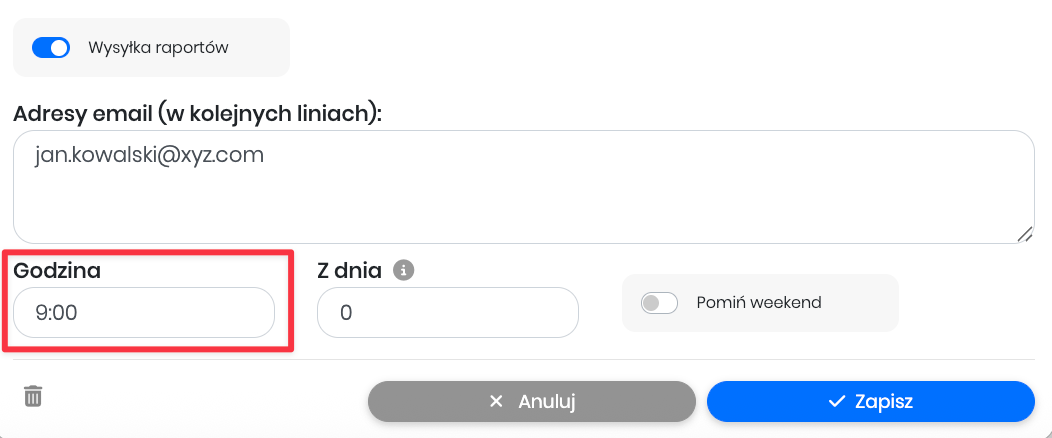This screenshot has width=1052, height=438.
Task: Click the 0 value in Z dnia
Action: (346, 313)
